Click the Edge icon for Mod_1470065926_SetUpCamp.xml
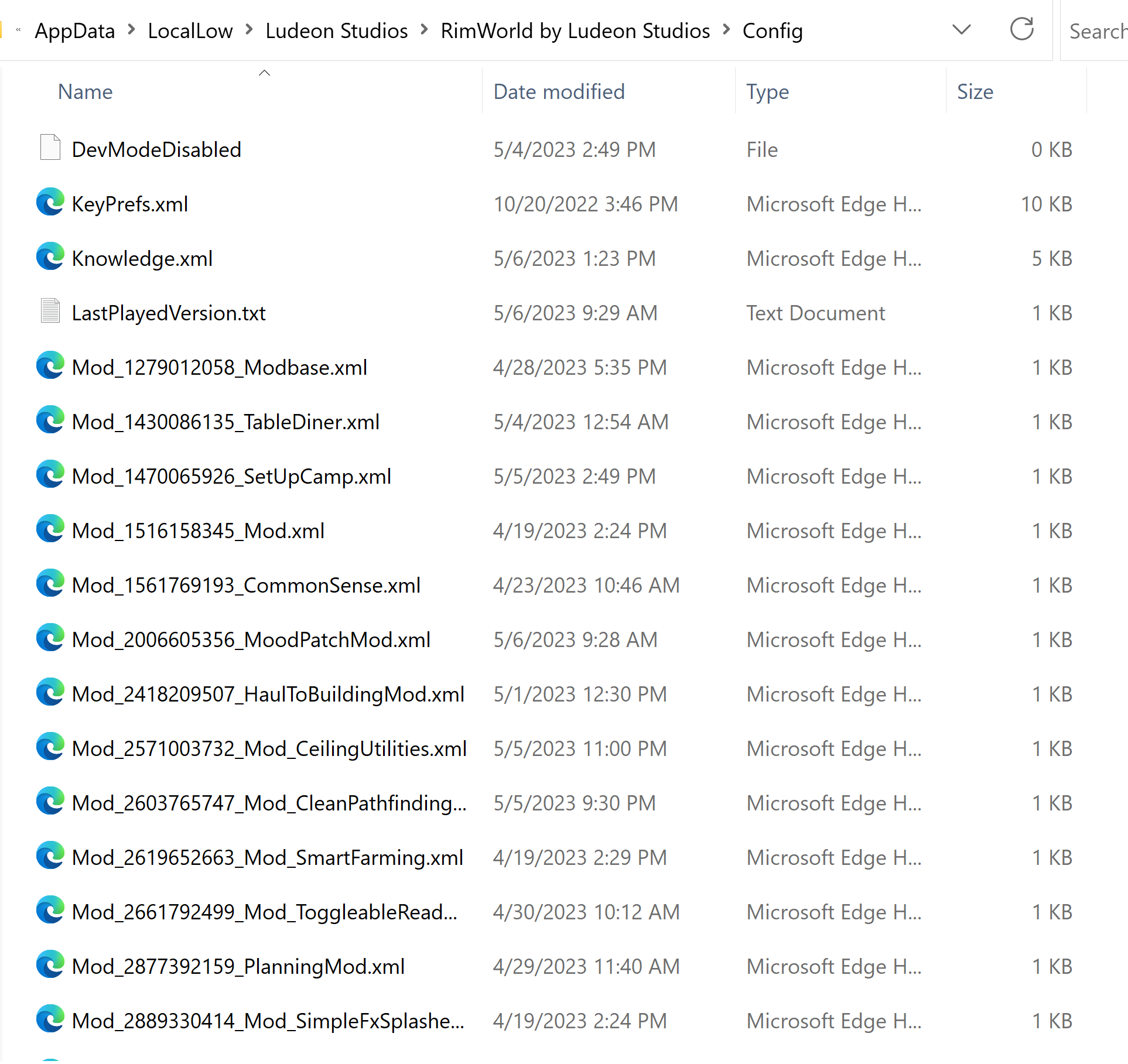The height and width of the screenshot is (1064, 1128). coord(50,475)
